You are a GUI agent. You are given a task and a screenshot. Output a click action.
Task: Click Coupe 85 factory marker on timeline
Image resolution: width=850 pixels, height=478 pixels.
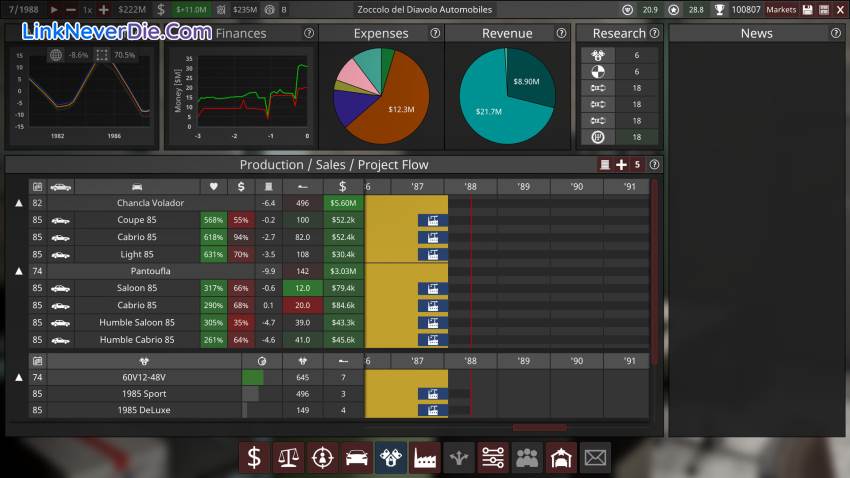432,220
